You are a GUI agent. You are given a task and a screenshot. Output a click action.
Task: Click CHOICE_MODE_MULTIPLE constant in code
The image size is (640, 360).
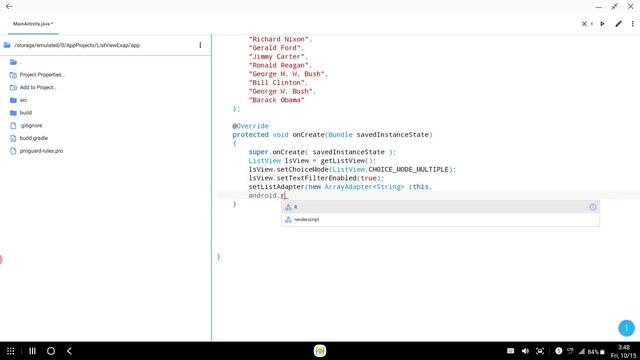[408, 169]
